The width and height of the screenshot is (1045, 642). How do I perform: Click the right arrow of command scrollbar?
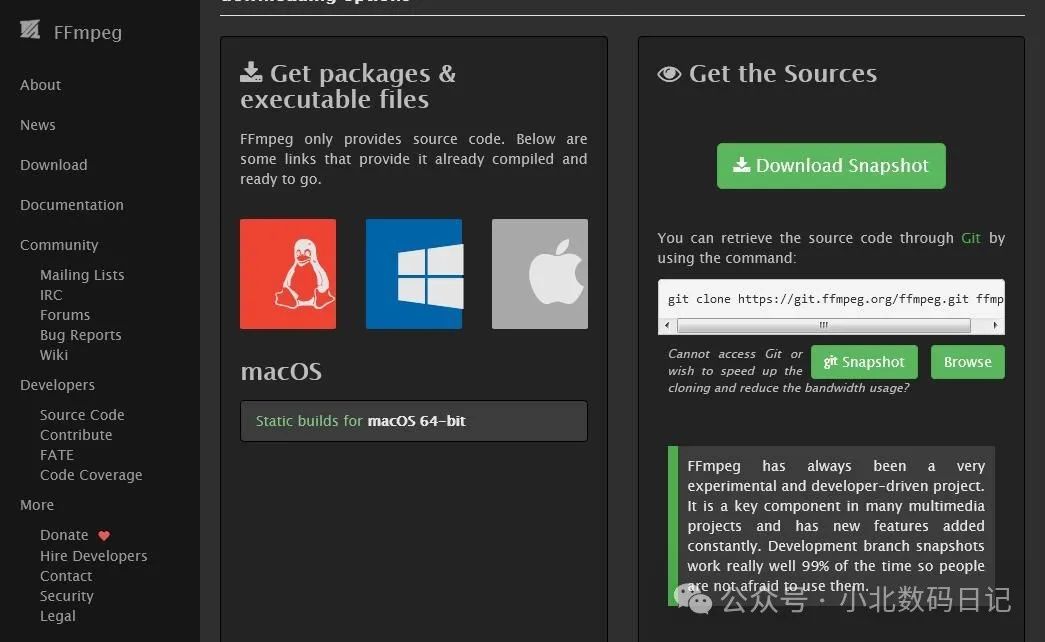[995, 325]
